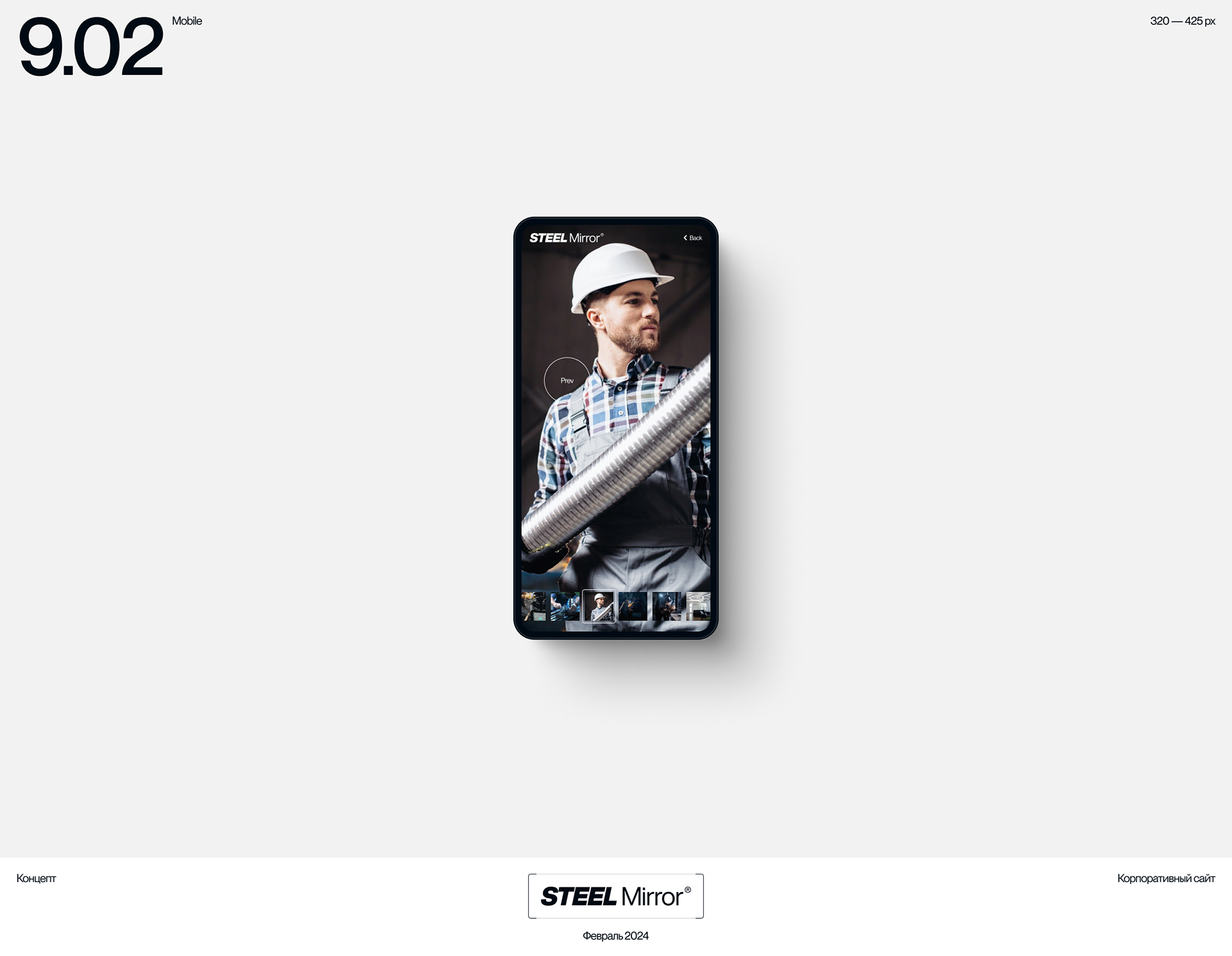Tap the circular Prev button

tap(567, 380)
